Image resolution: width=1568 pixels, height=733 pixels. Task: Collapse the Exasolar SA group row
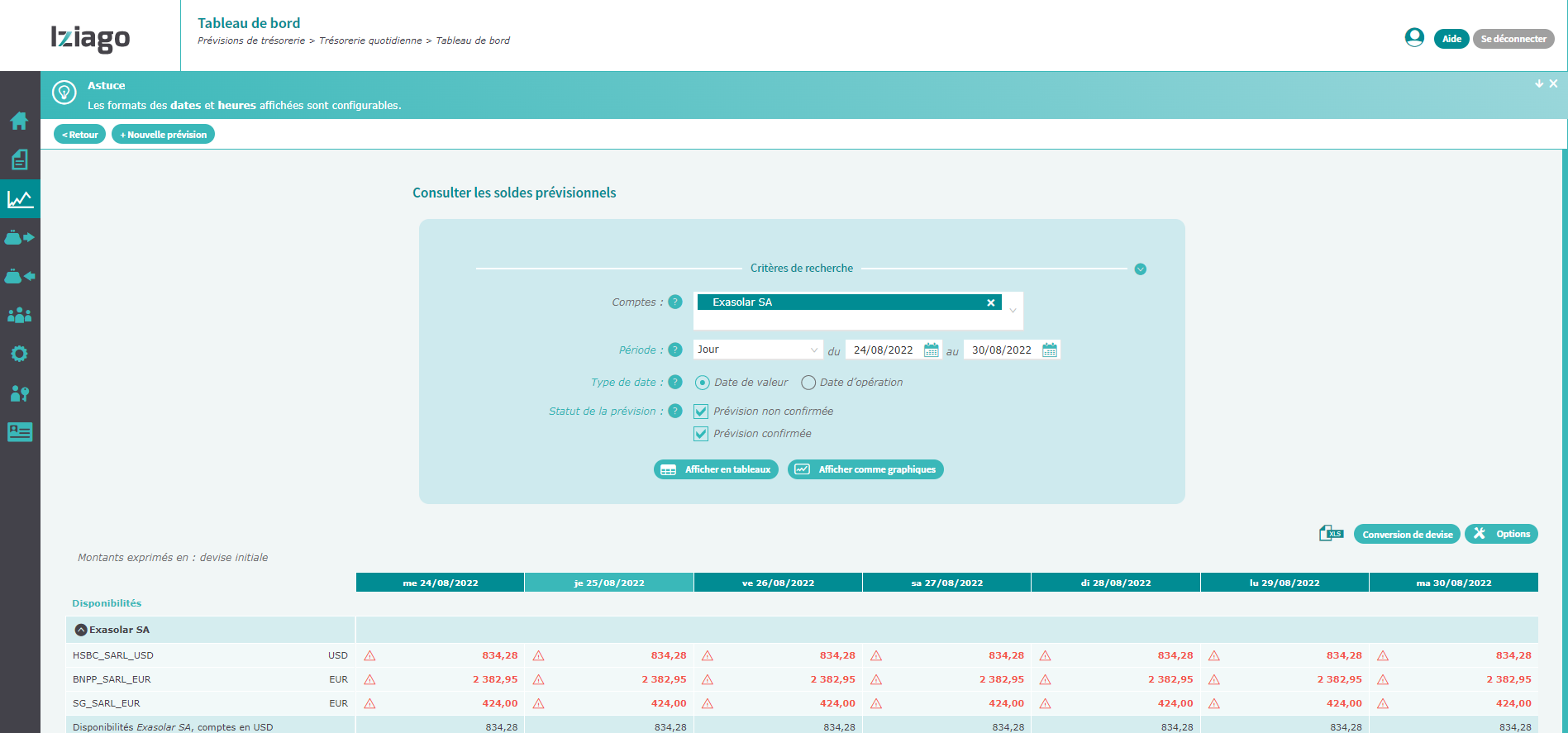tap(81, 630)
